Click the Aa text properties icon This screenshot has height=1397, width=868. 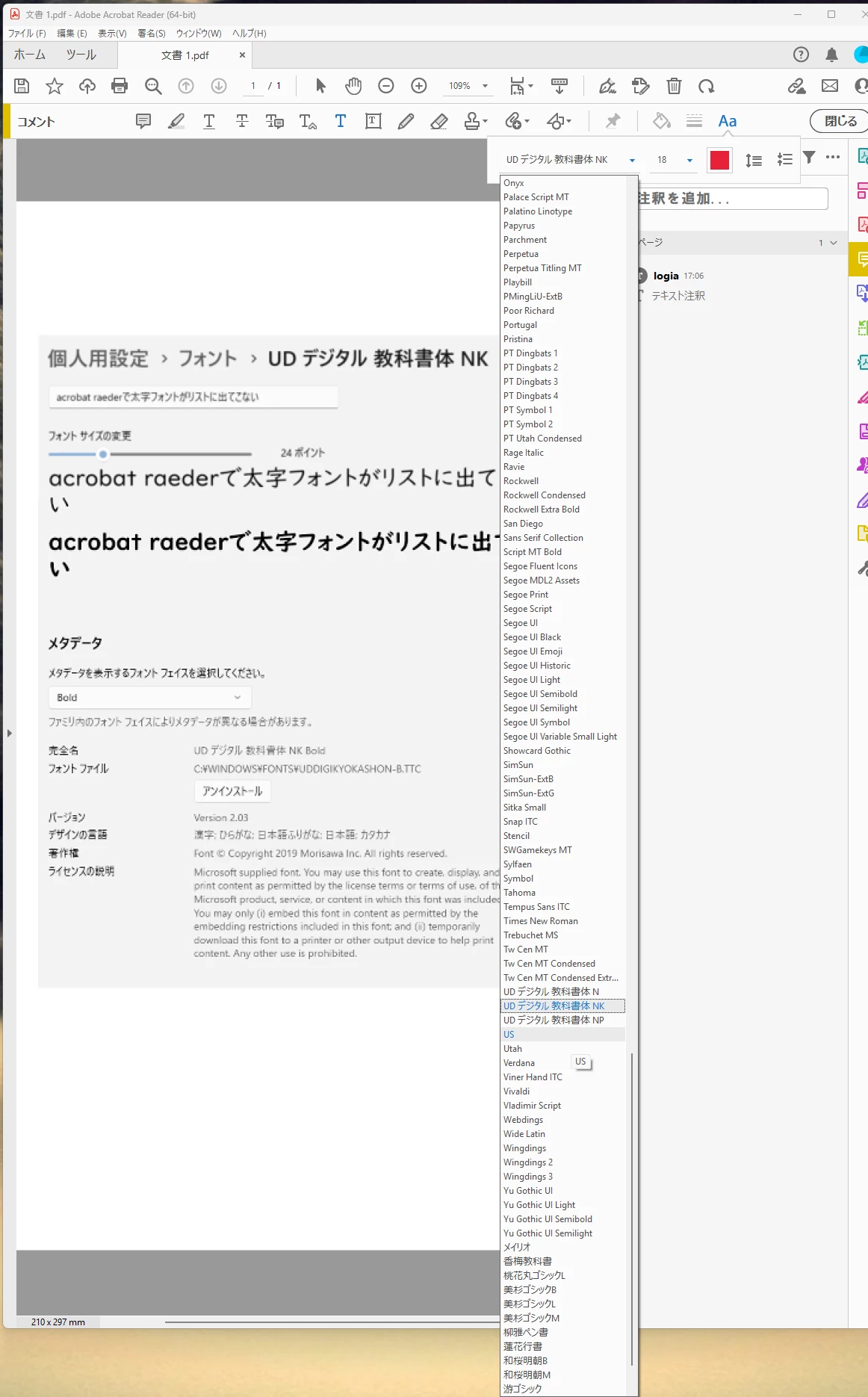(x=727, y=121)
